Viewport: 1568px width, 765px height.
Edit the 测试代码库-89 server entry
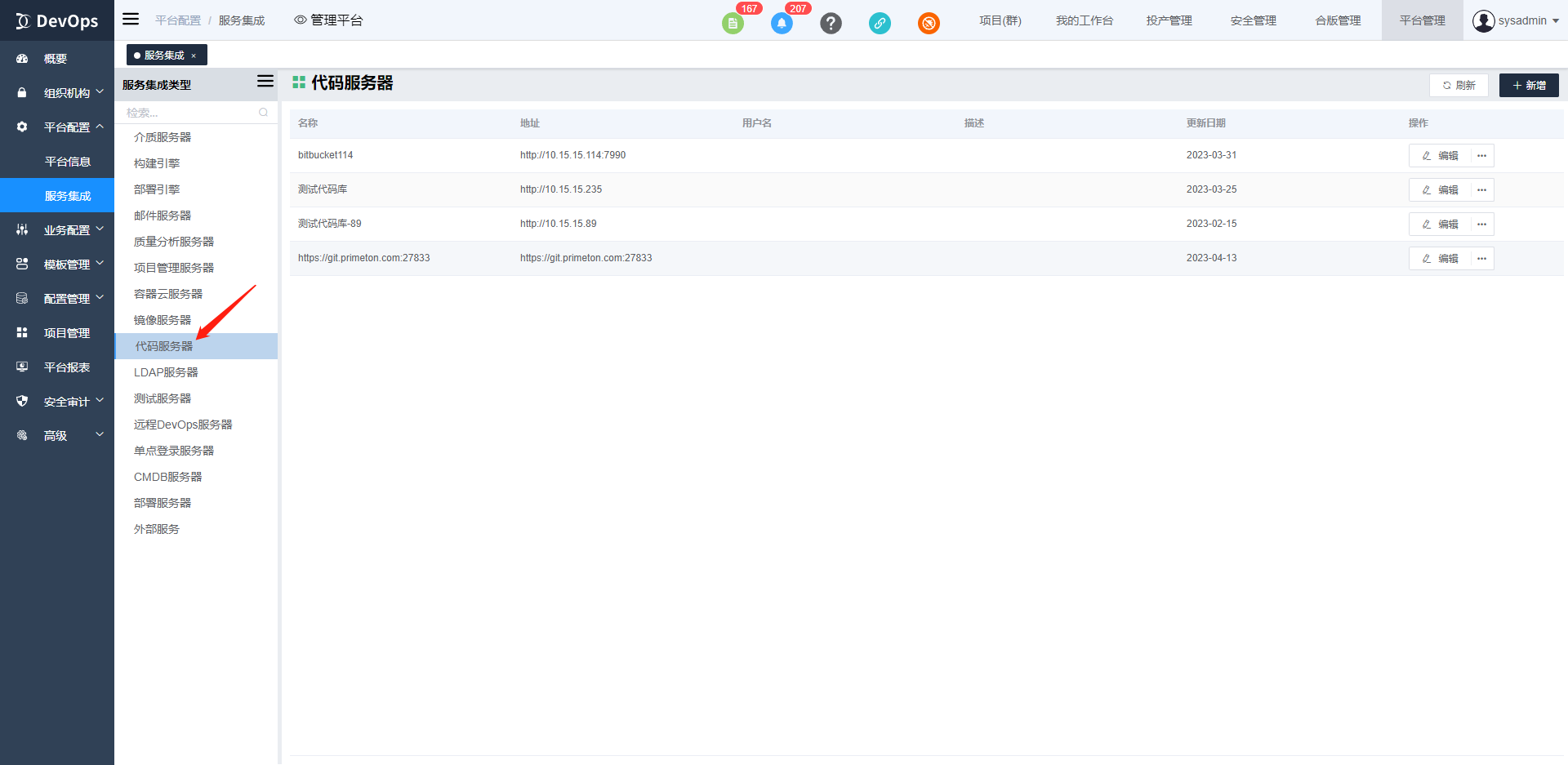1440,225
